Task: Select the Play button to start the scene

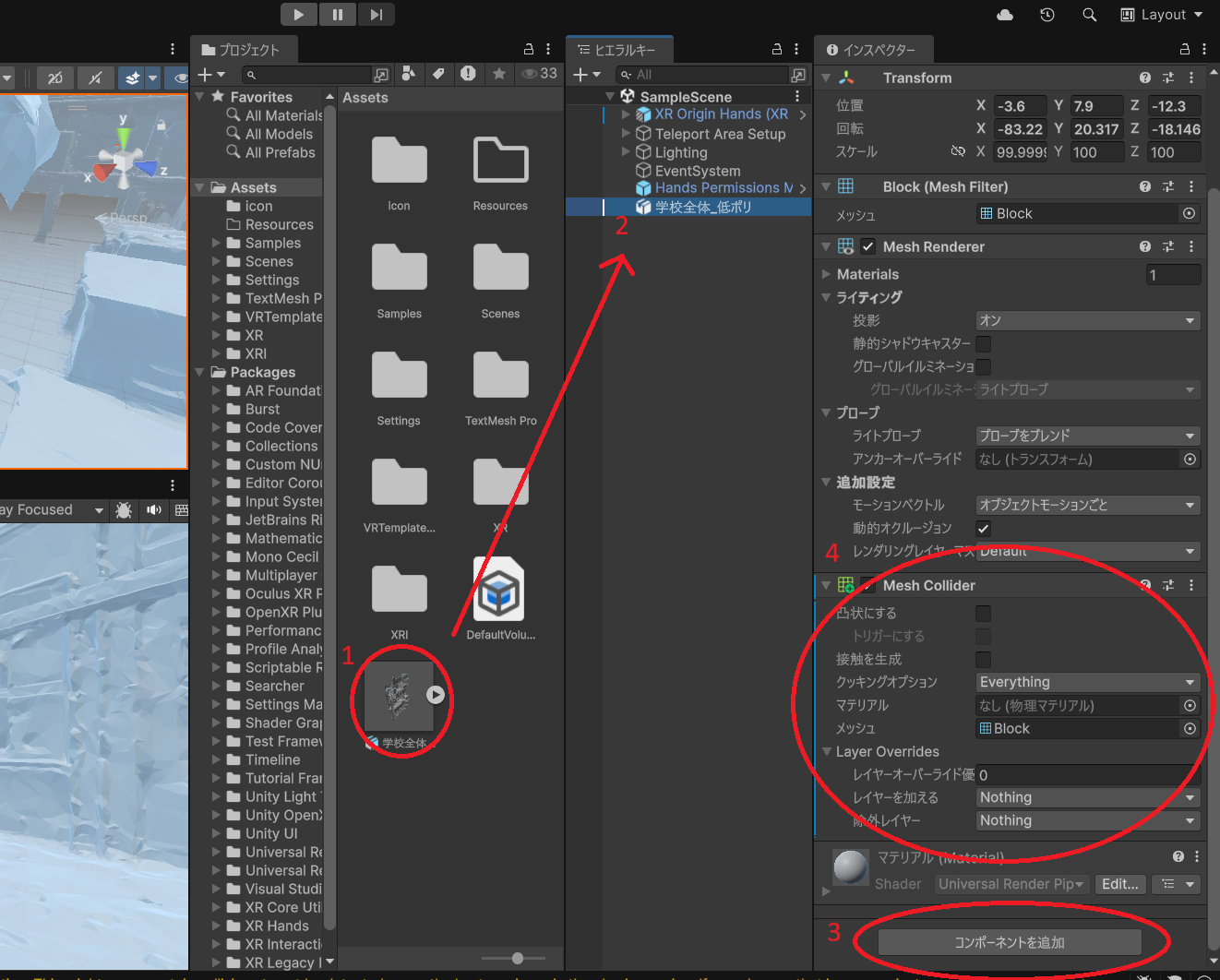Action: pyautogui.click(x=297, y=14)
